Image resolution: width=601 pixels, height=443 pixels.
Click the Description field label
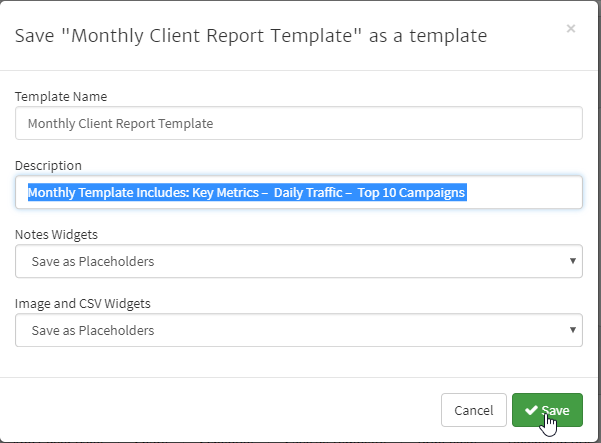(48, 165)
